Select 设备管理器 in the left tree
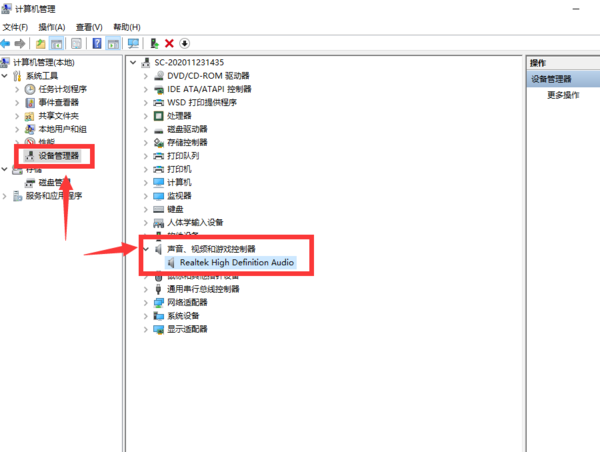600x452 pixels. tap(59, 156)
